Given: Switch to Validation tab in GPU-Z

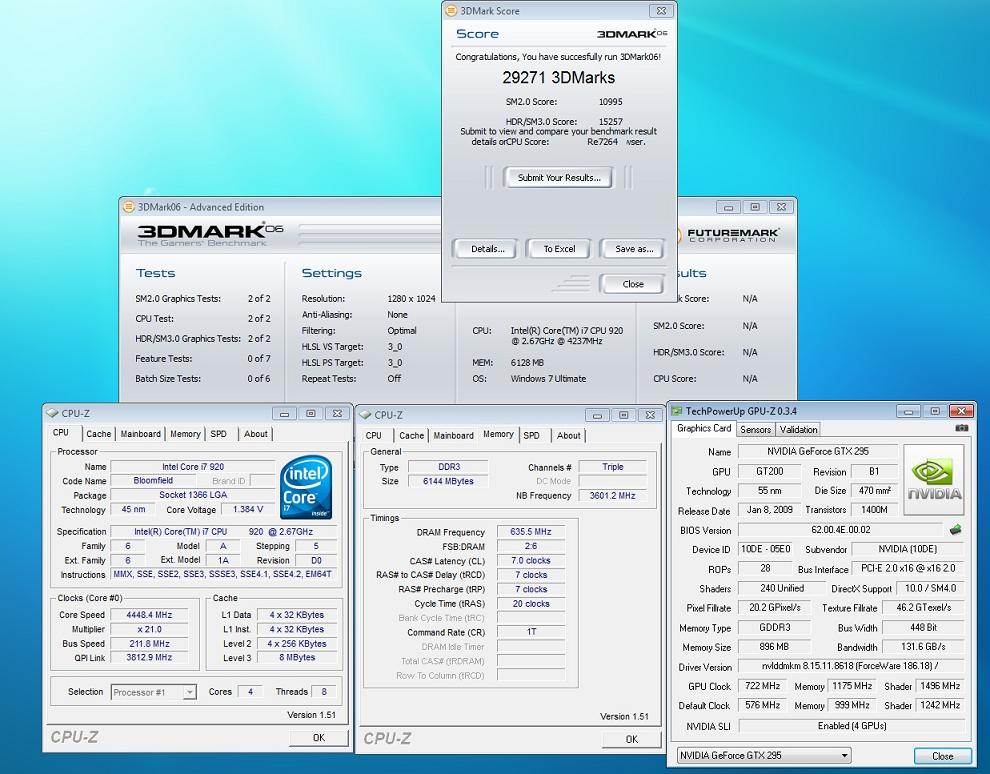Looking at the screenshot, I should click(x=798, y=429).
